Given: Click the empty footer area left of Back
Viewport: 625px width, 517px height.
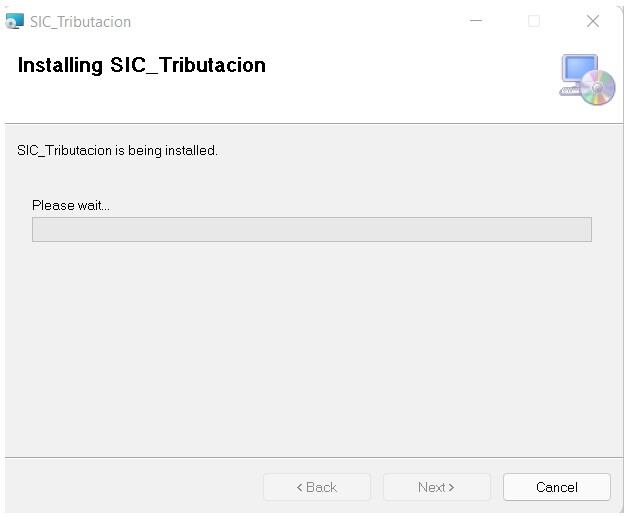Looking at the screenshot, I should tap(130, 487).
